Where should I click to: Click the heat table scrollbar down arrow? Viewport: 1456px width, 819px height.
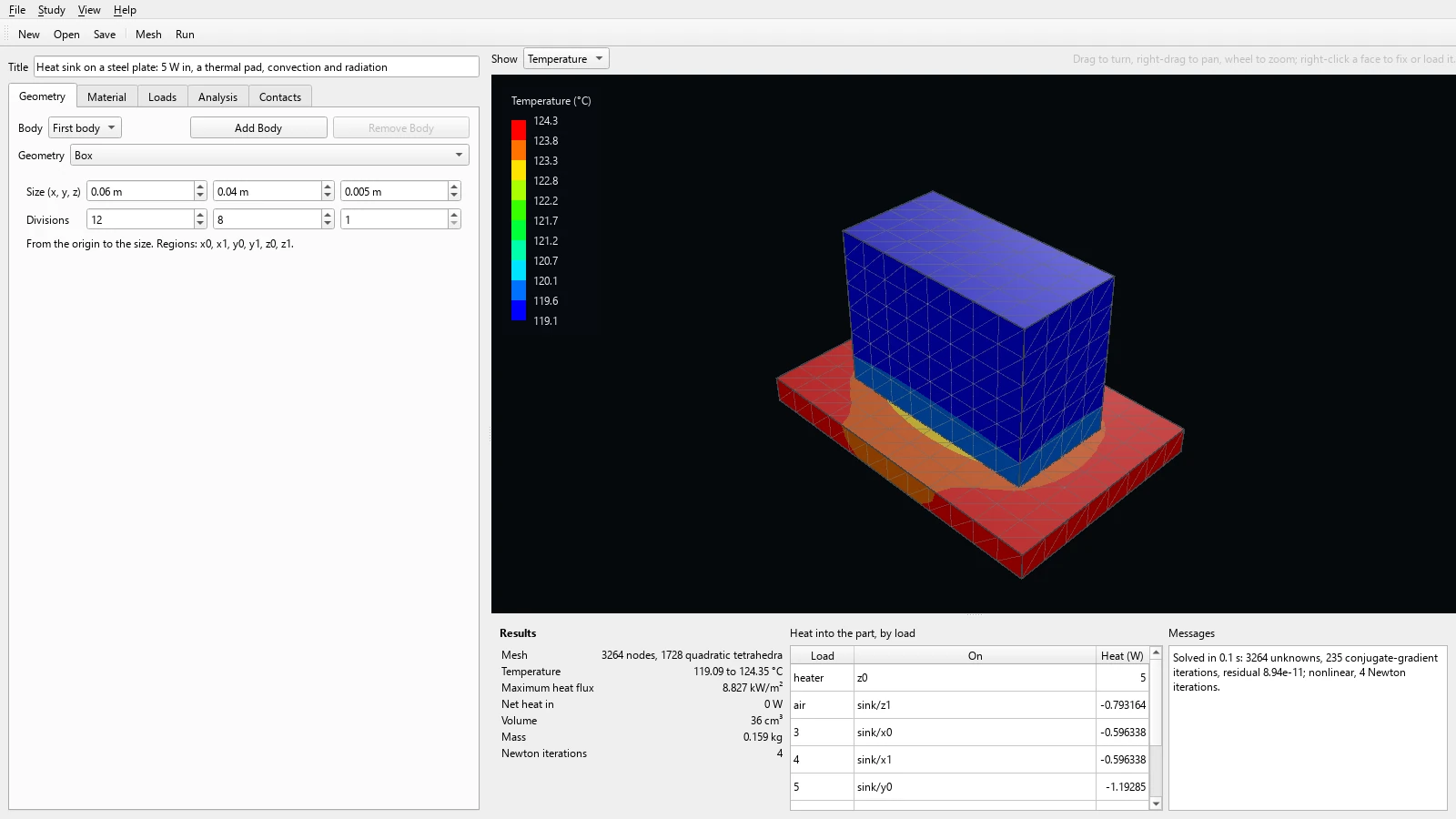point(1156,804)
